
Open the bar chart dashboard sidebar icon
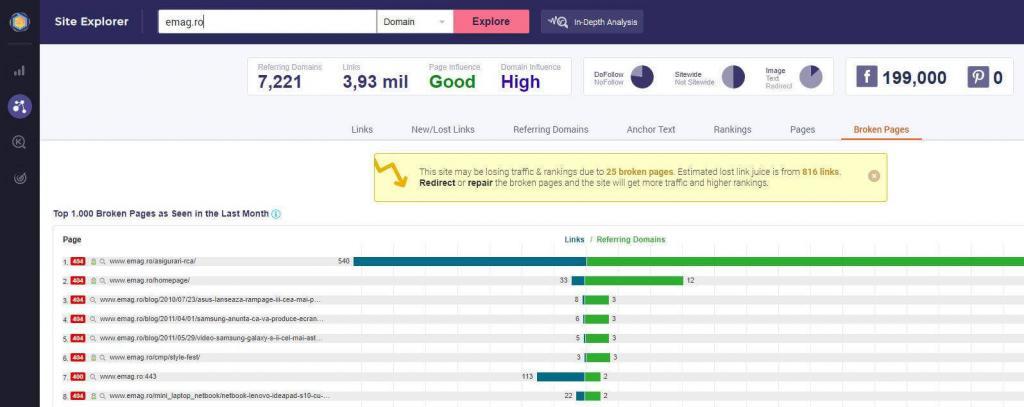click(x=19, y=71)
